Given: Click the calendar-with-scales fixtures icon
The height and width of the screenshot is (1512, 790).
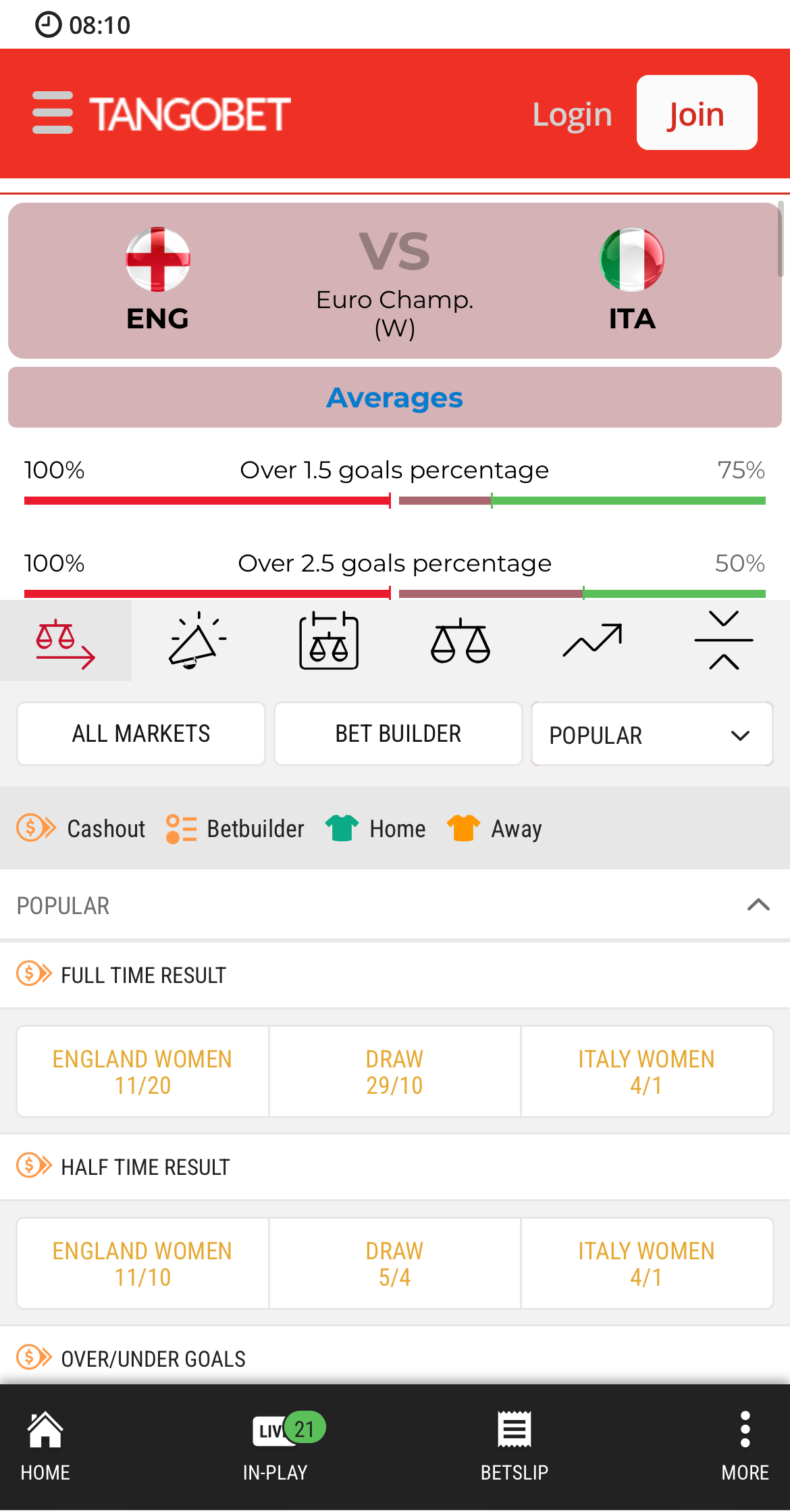Looking at the screenshot, I should coord(329,640).
